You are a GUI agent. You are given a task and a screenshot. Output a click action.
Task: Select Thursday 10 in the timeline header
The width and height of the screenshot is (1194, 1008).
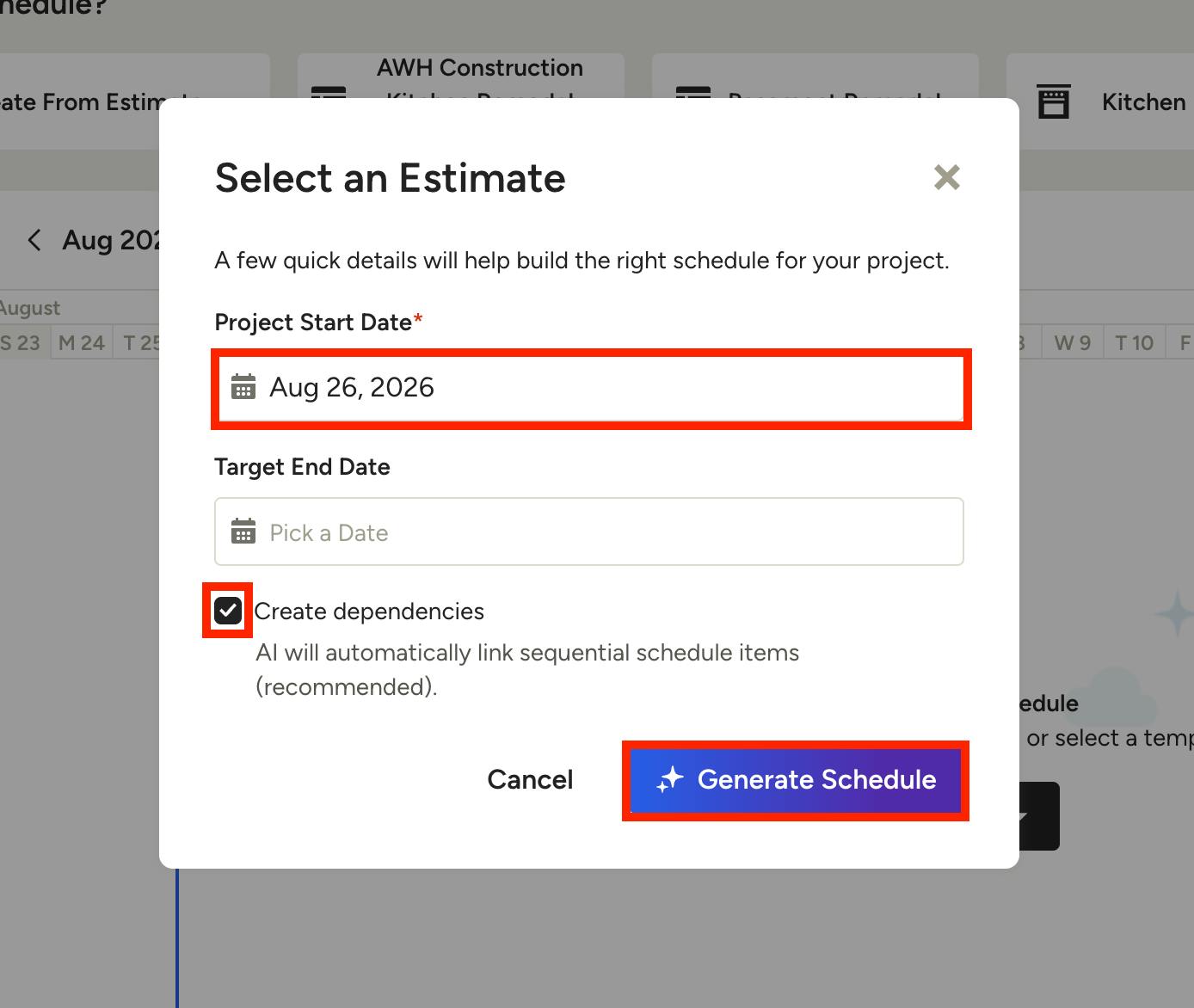(x=1135, y=342)
